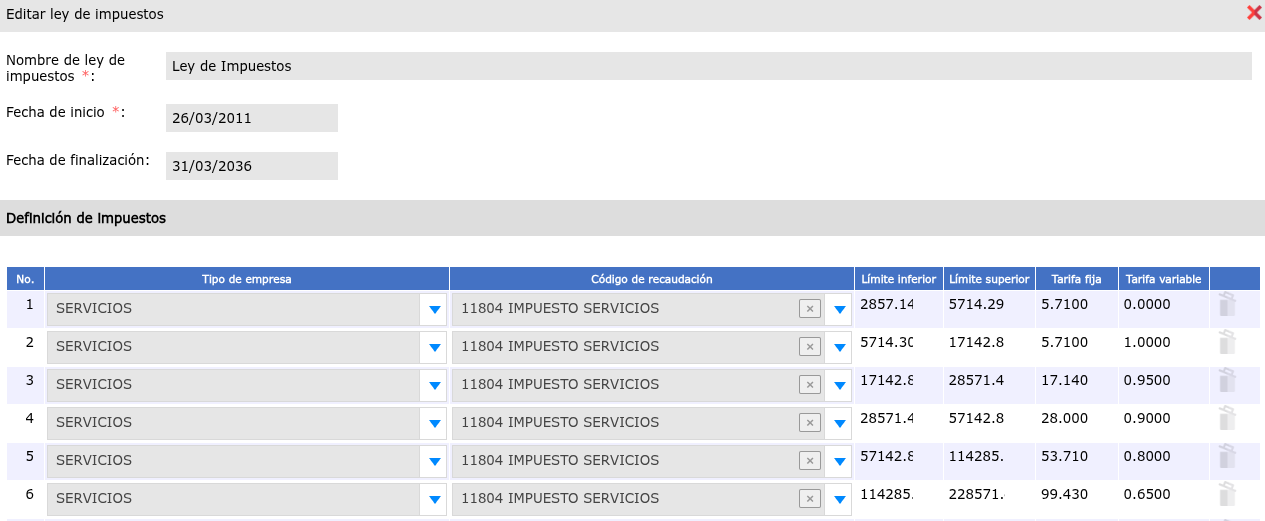Click the Fecha de inicio date field
Viewport: 1265px width, 521px height.
pos(252,118)
